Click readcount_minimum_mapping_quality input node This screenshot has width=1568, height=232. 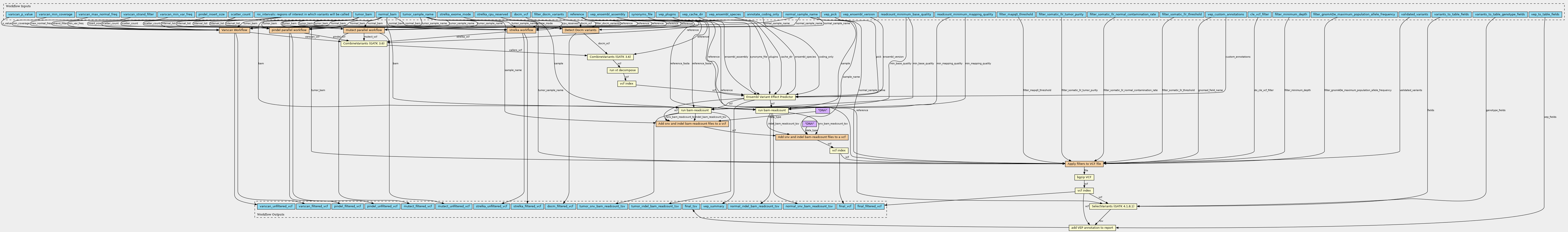[965, 14]
